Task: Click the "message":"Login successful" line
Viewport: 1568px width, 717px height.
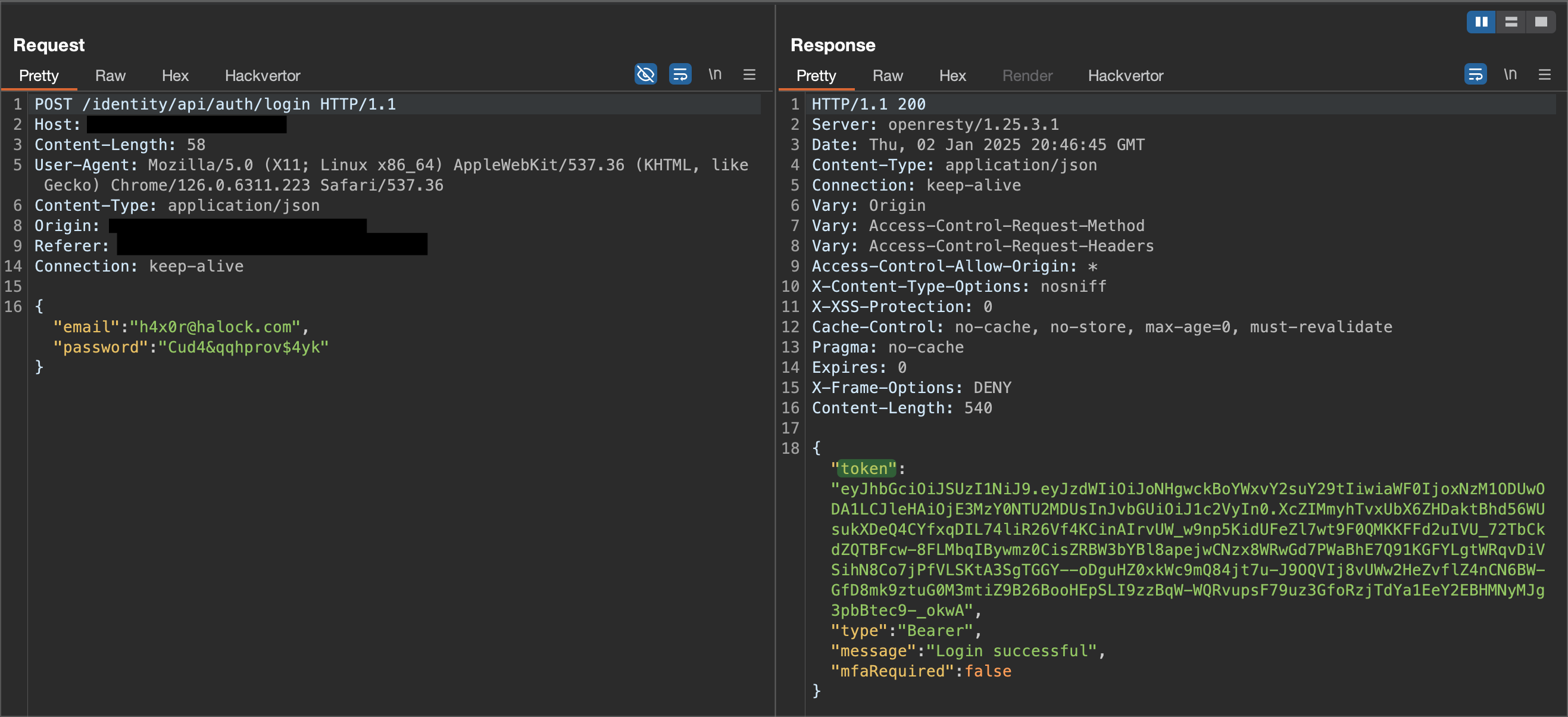Action: [968, 650]
